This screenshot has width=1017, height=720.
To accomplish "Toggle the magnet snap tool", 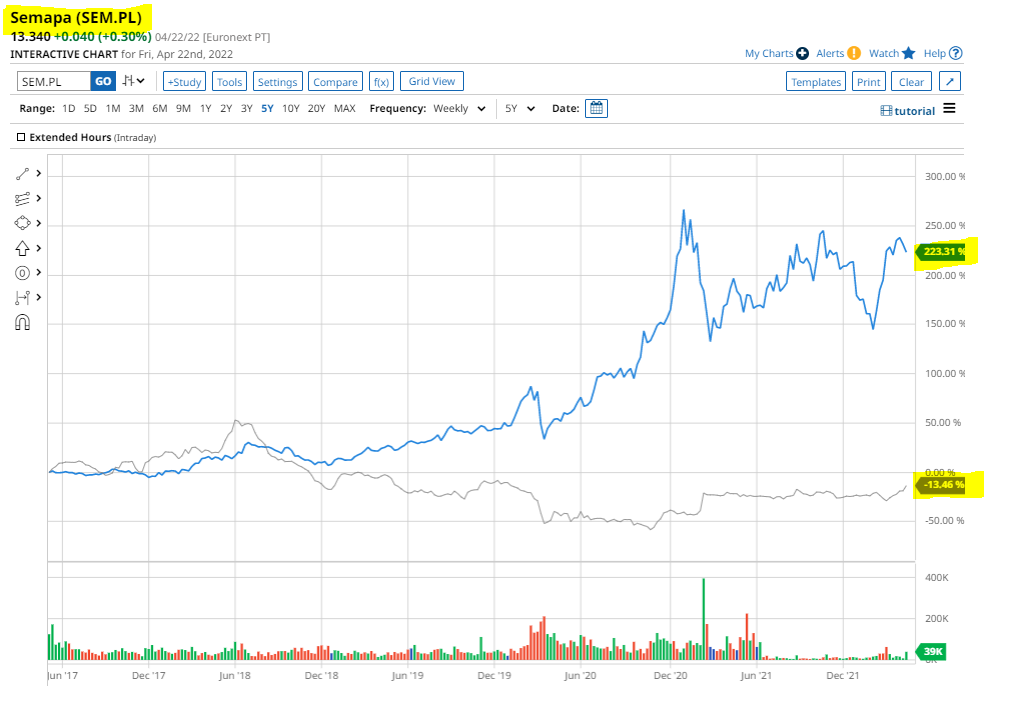I will (22, 322).
